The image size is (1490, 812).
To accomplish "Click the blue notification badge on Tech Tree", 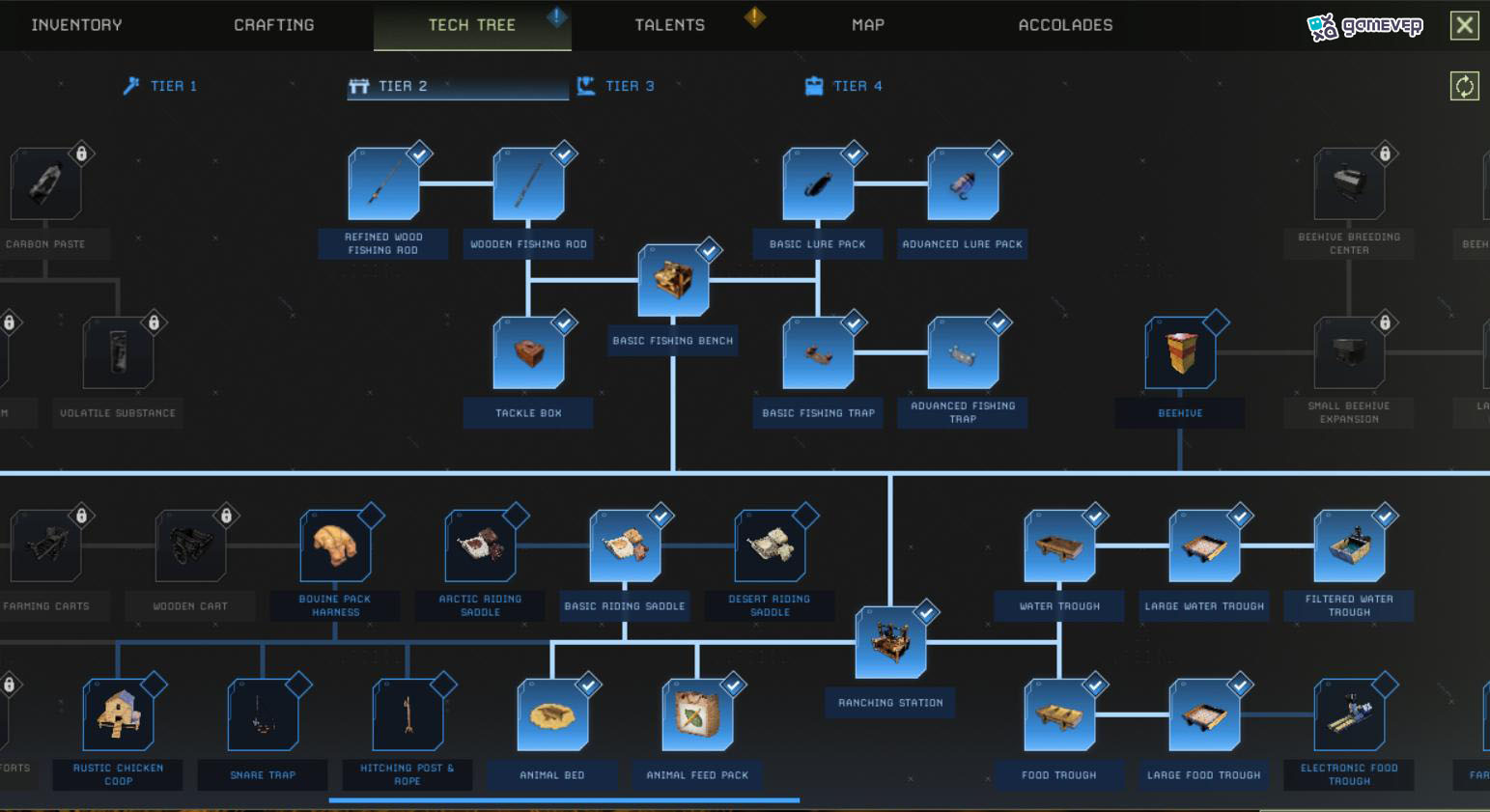I will click(x=557, y=16).
